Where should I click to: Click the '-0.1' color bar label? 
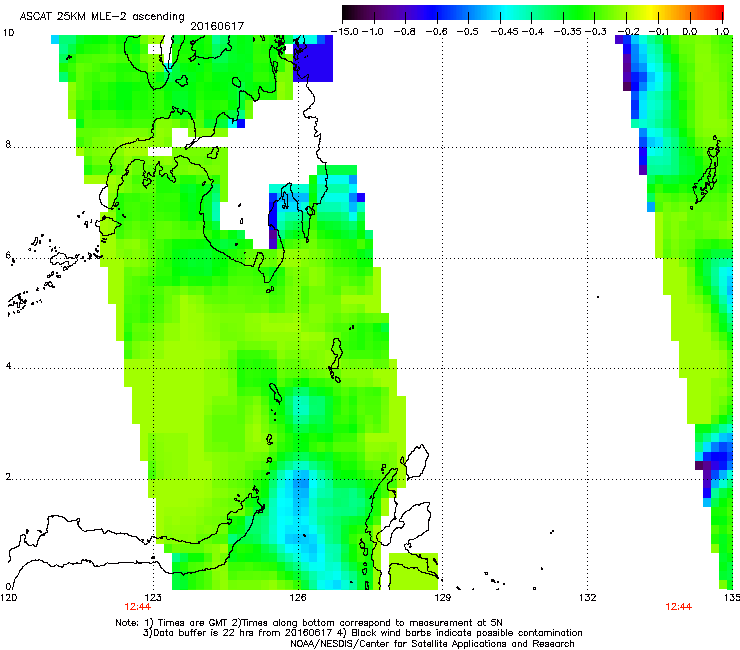pyautogui.click(x=659, y=32)
